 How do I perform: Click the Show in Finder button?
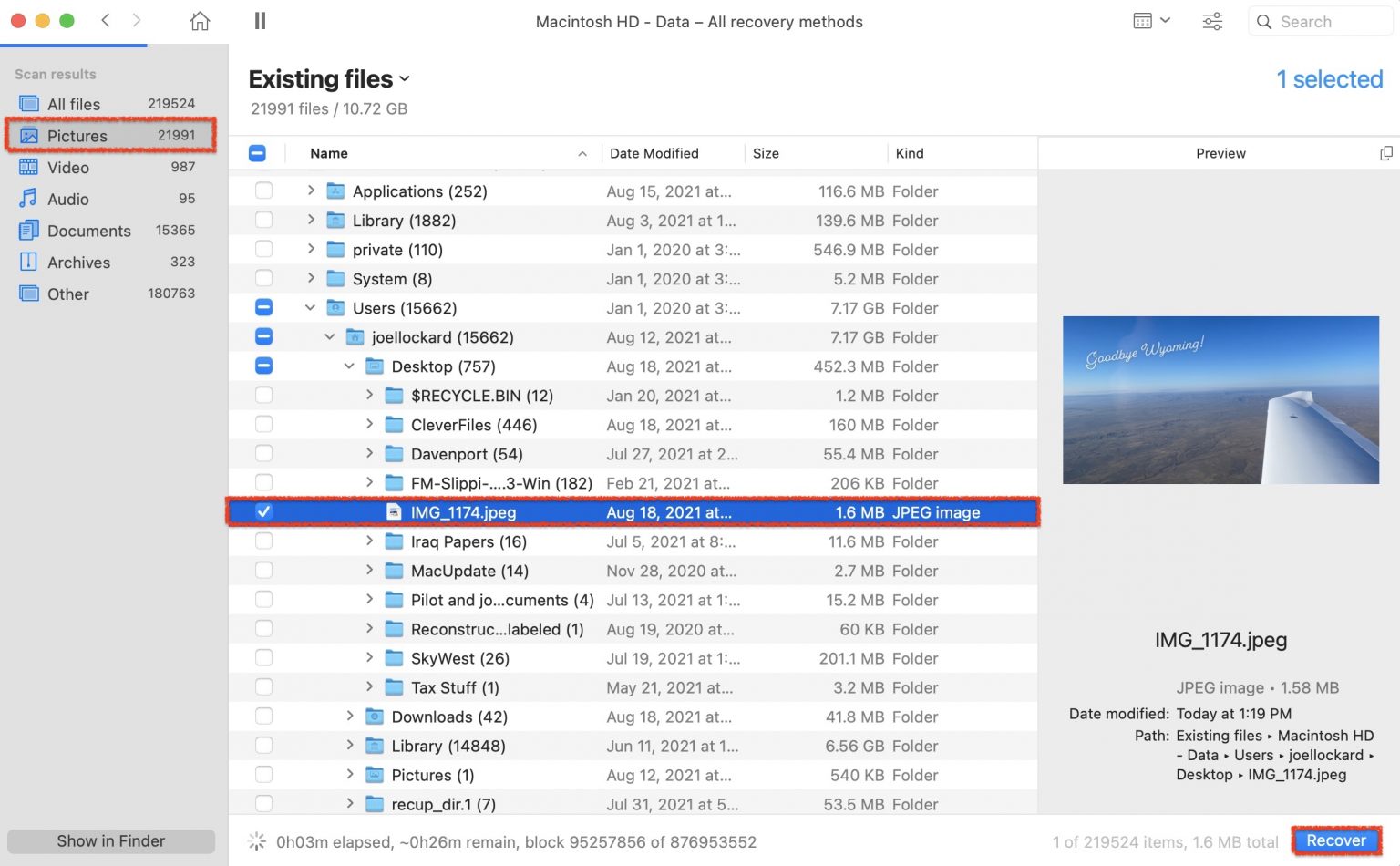110,840
